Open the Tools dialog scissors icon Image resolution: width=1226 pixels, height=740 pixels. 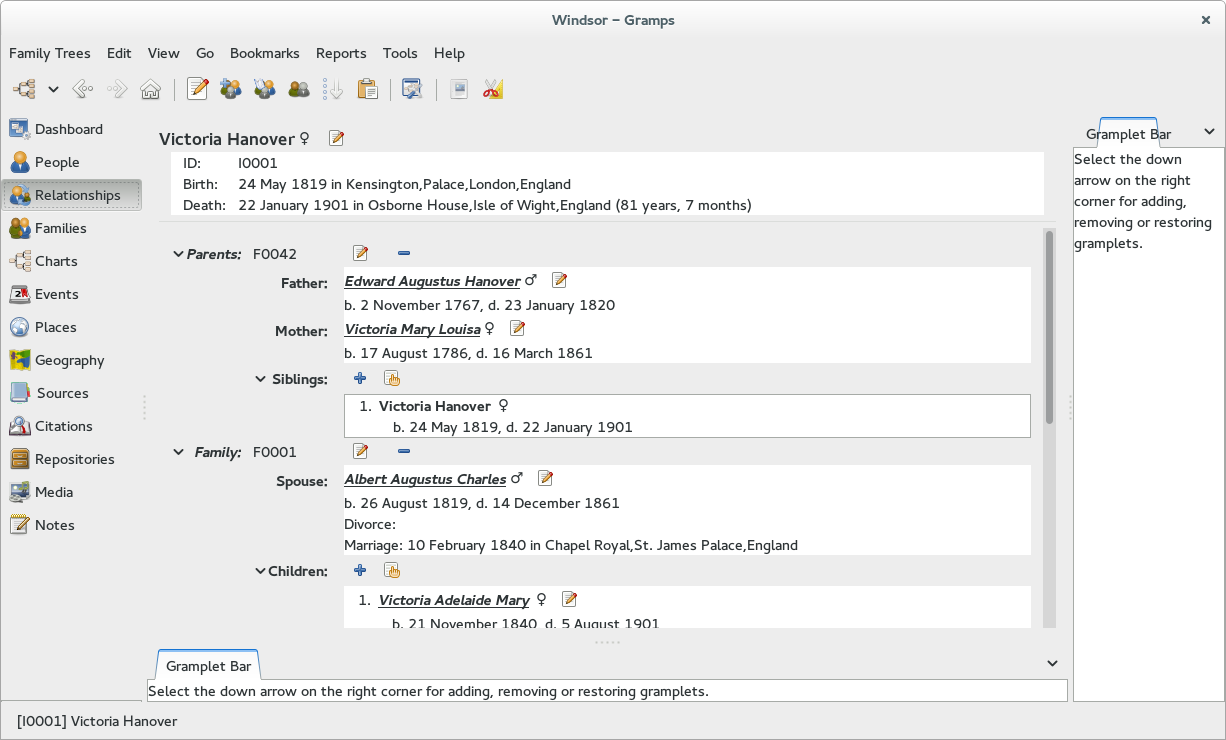click(493, 89)
